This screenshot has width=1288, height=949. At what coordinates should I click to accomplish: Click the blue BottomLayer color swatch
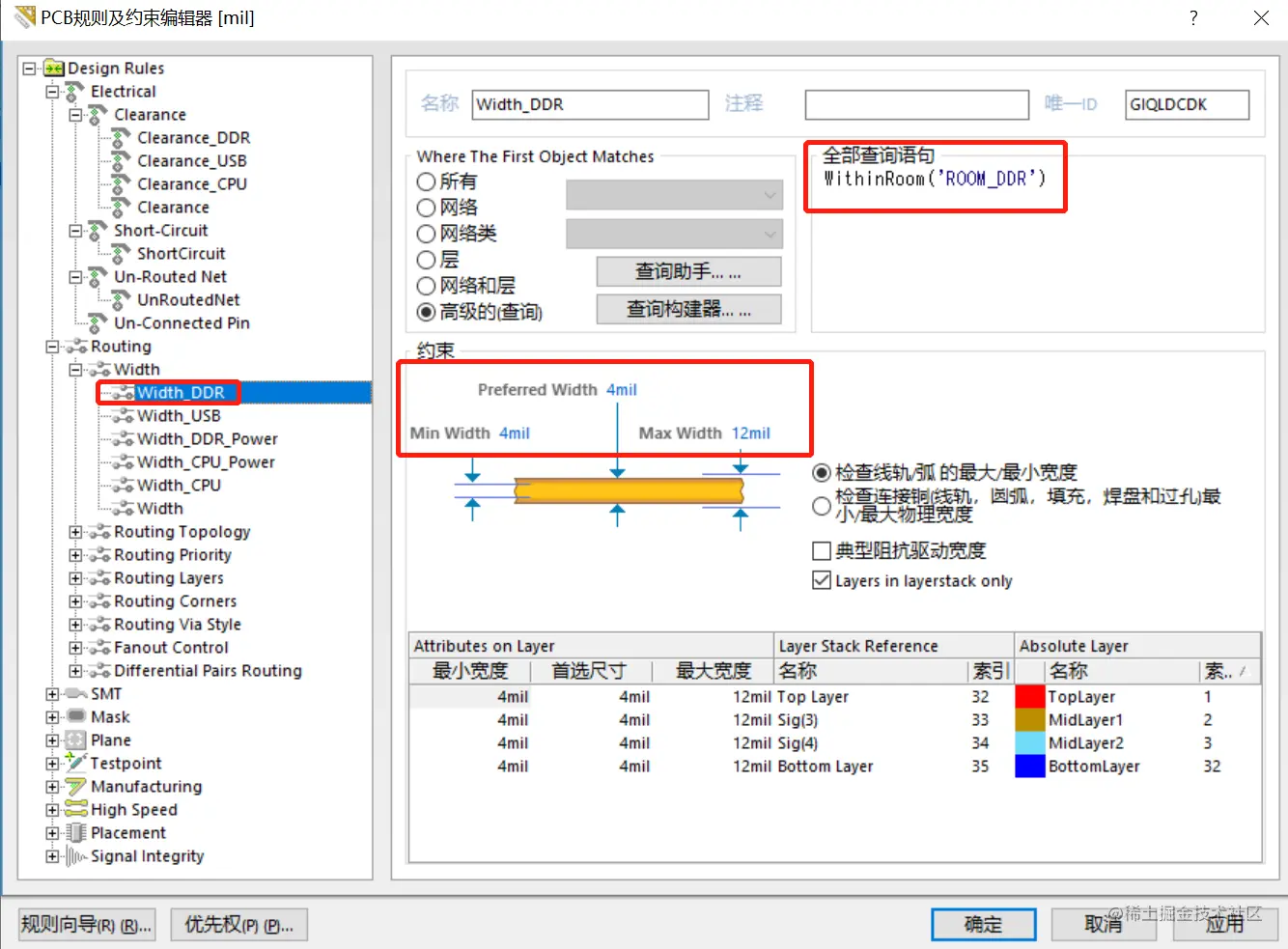pos(1030,767)
